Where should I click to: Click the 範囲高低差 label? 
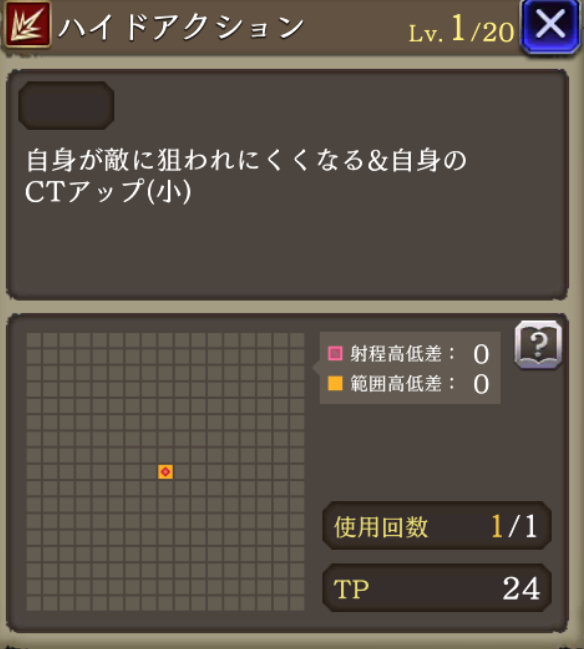(x=396, y=384)
